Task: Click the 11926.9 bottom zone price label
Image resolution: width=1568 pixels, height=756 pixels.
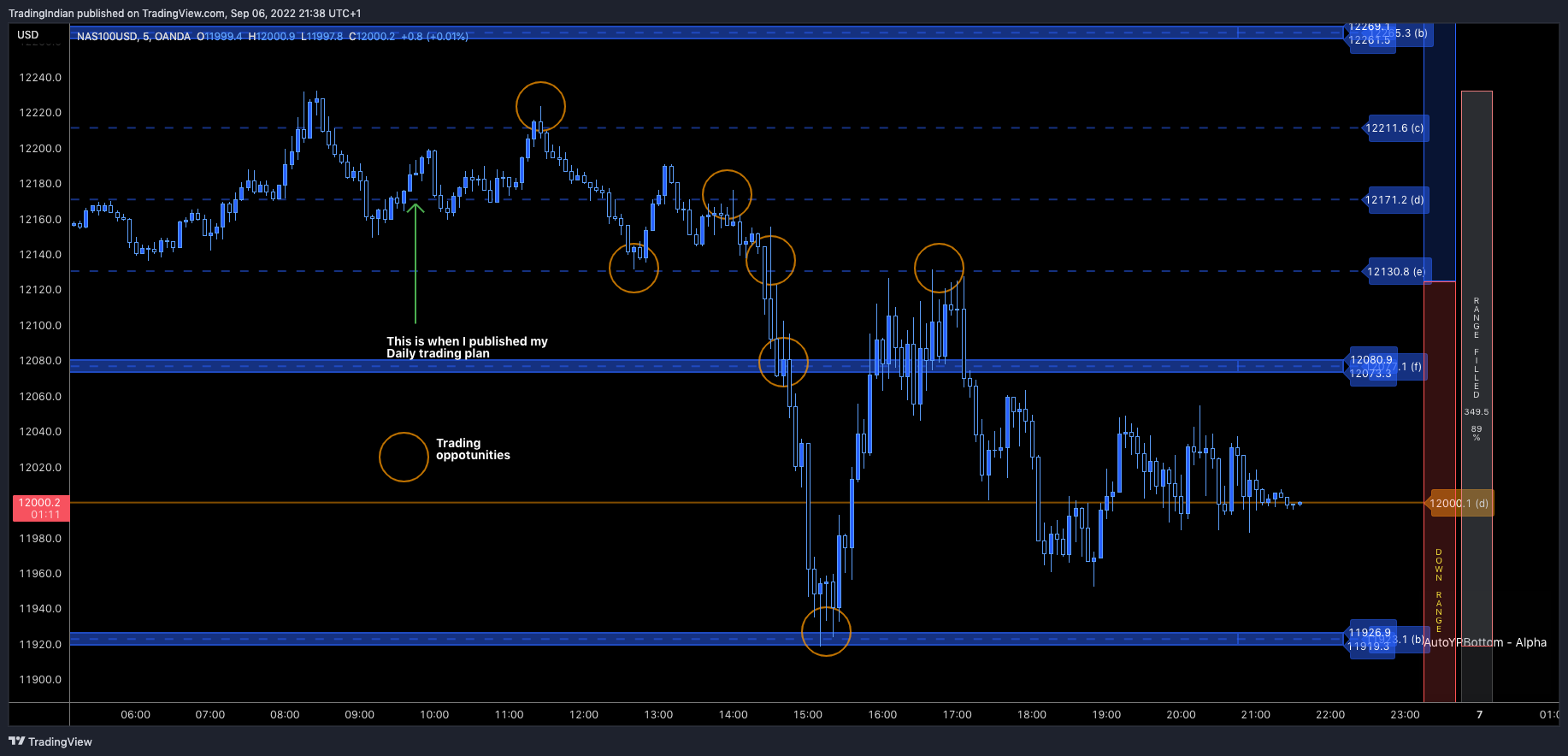Action: [x=1370, y=633]
